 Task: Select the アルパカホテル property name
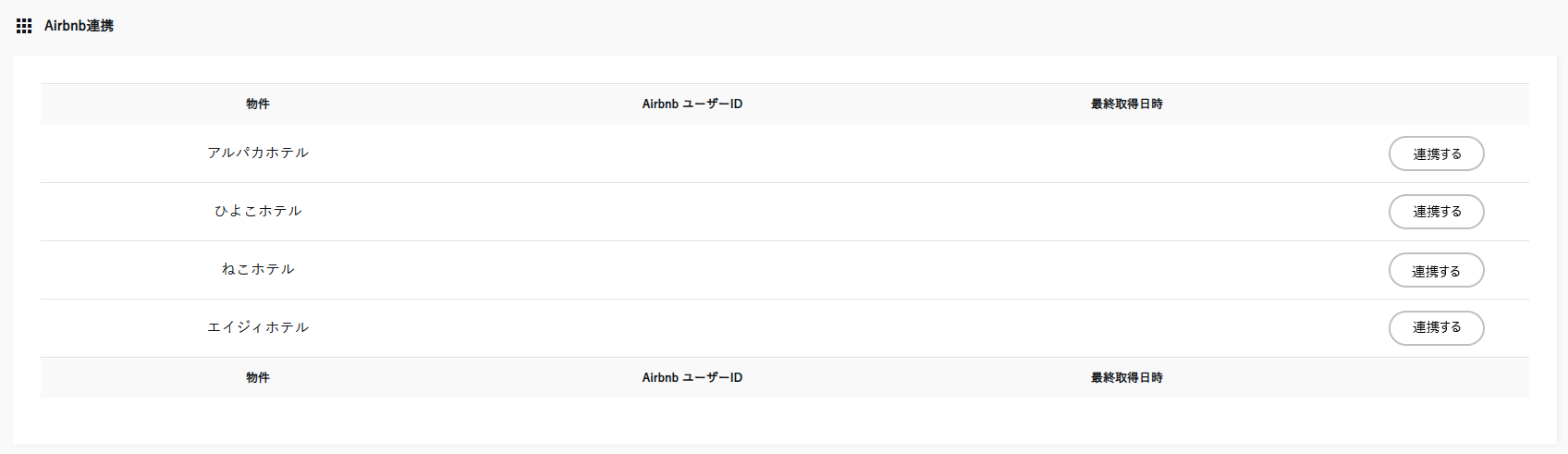click(258, 153)
